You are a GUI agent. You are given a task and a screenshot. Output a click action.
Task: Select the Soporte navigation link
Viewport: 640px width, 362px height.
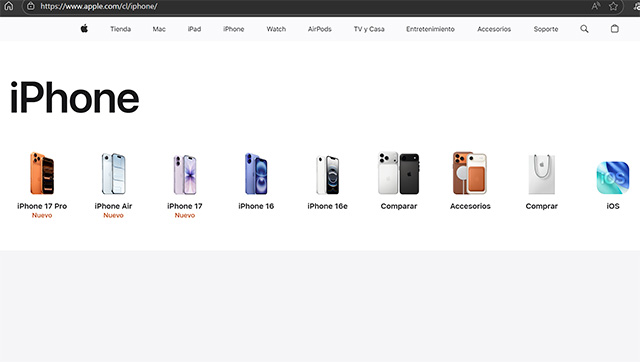pos(546,29)
